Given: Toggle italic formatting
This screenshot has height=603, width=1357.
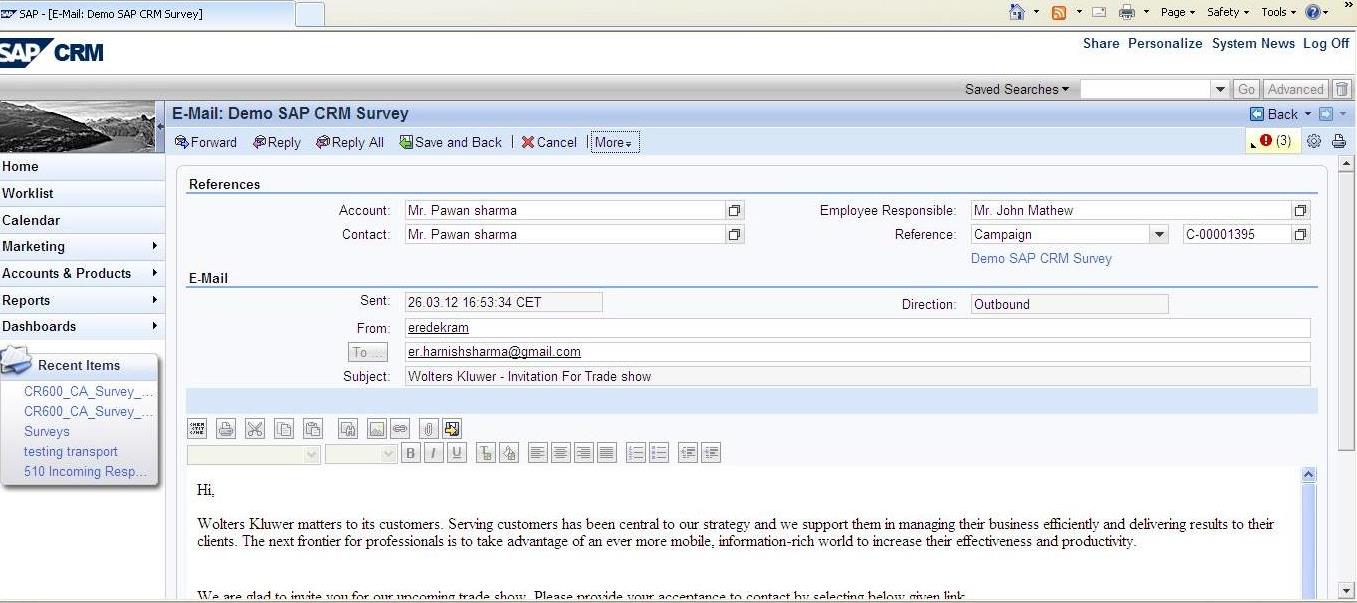Looking at the screenshot, I should 434,453.
